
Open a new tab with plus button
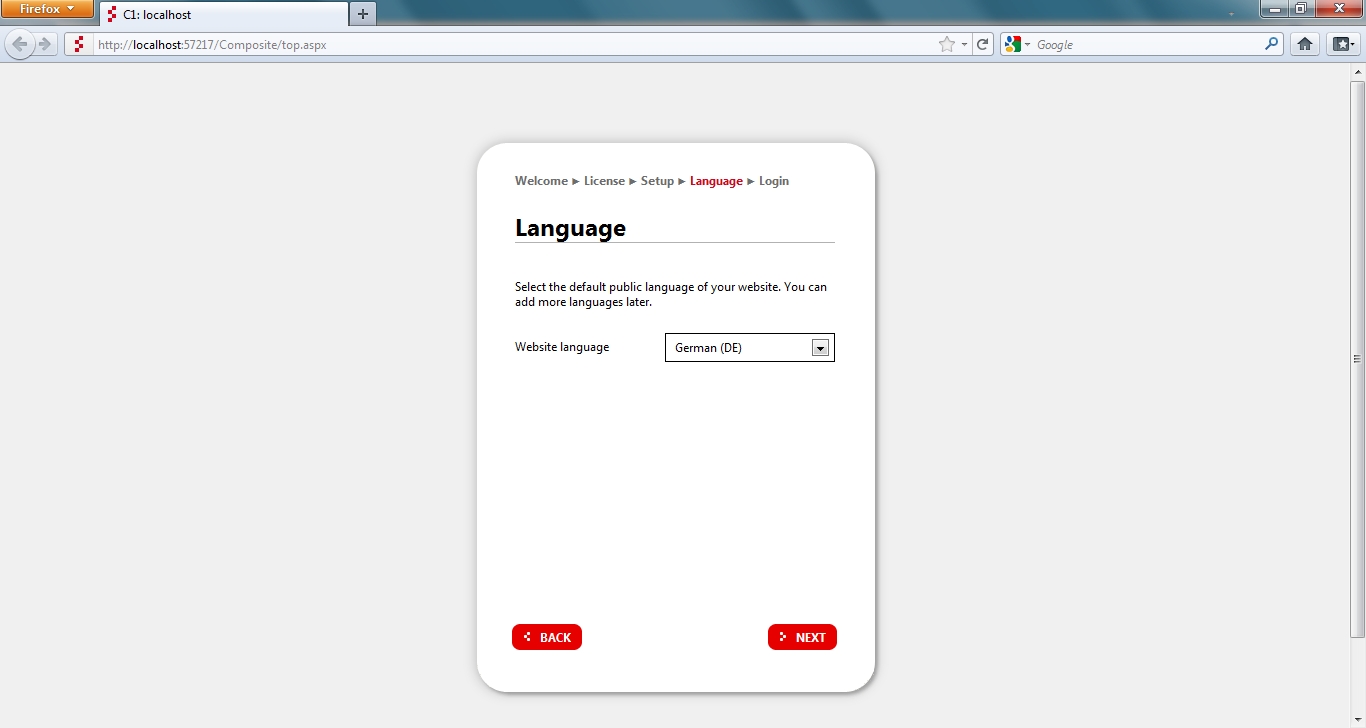point(363,14)
